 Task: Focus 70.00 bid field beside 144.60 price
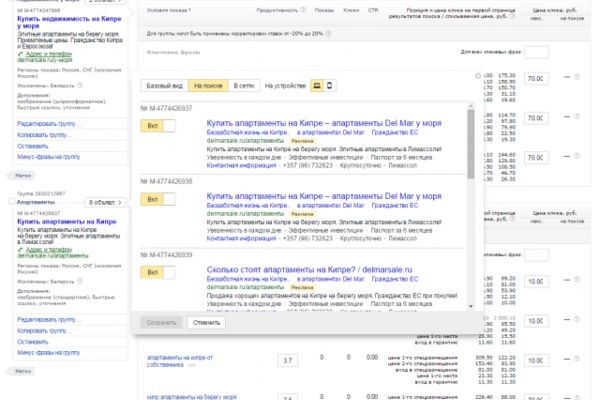click(x=536, y=157)
